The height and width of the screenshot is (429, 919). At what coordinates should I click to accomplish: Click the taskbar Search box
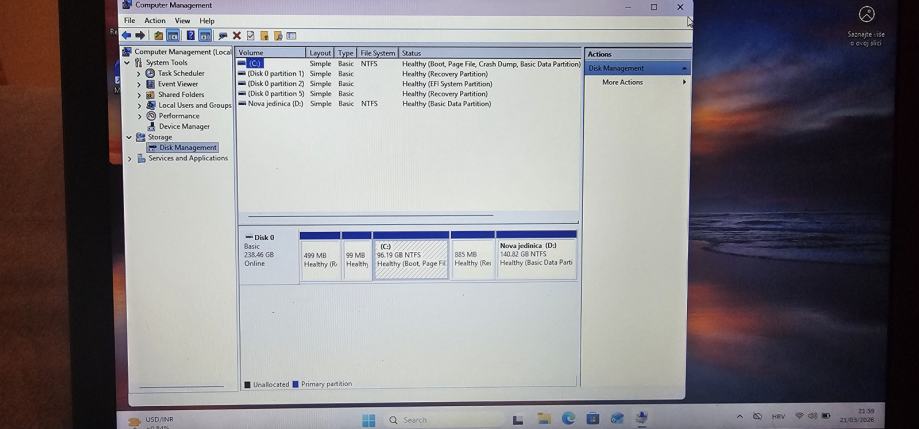click(443, 420)
